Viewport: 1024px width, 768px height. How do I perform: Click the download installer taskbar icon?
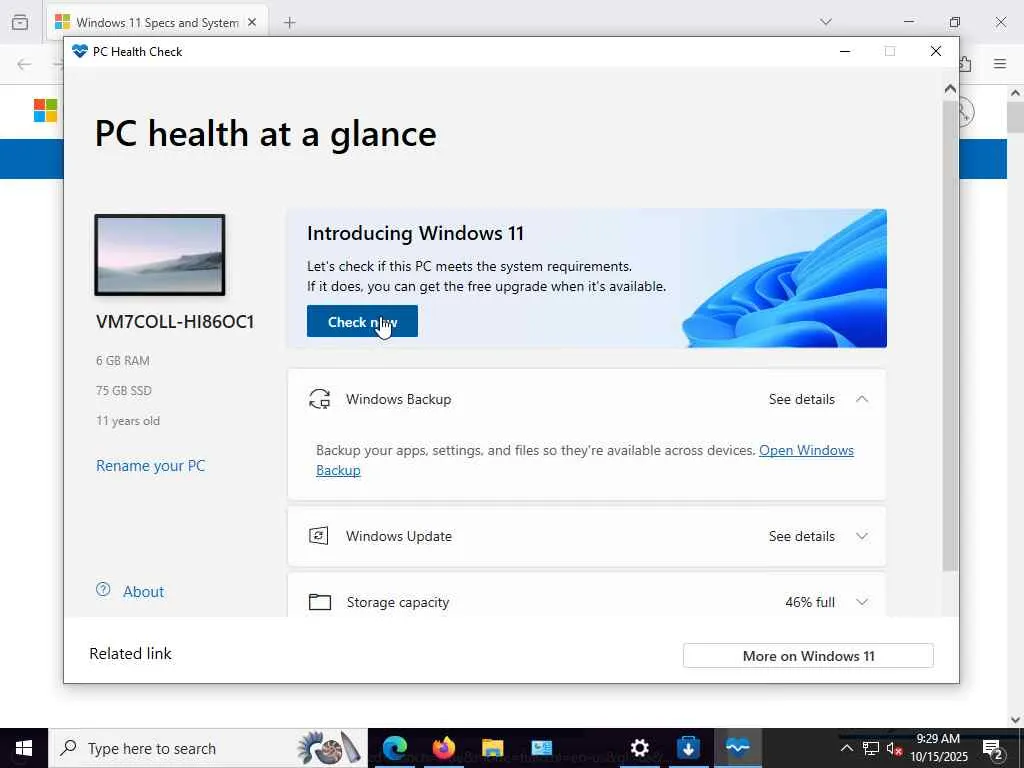click(x=688, y=748)
